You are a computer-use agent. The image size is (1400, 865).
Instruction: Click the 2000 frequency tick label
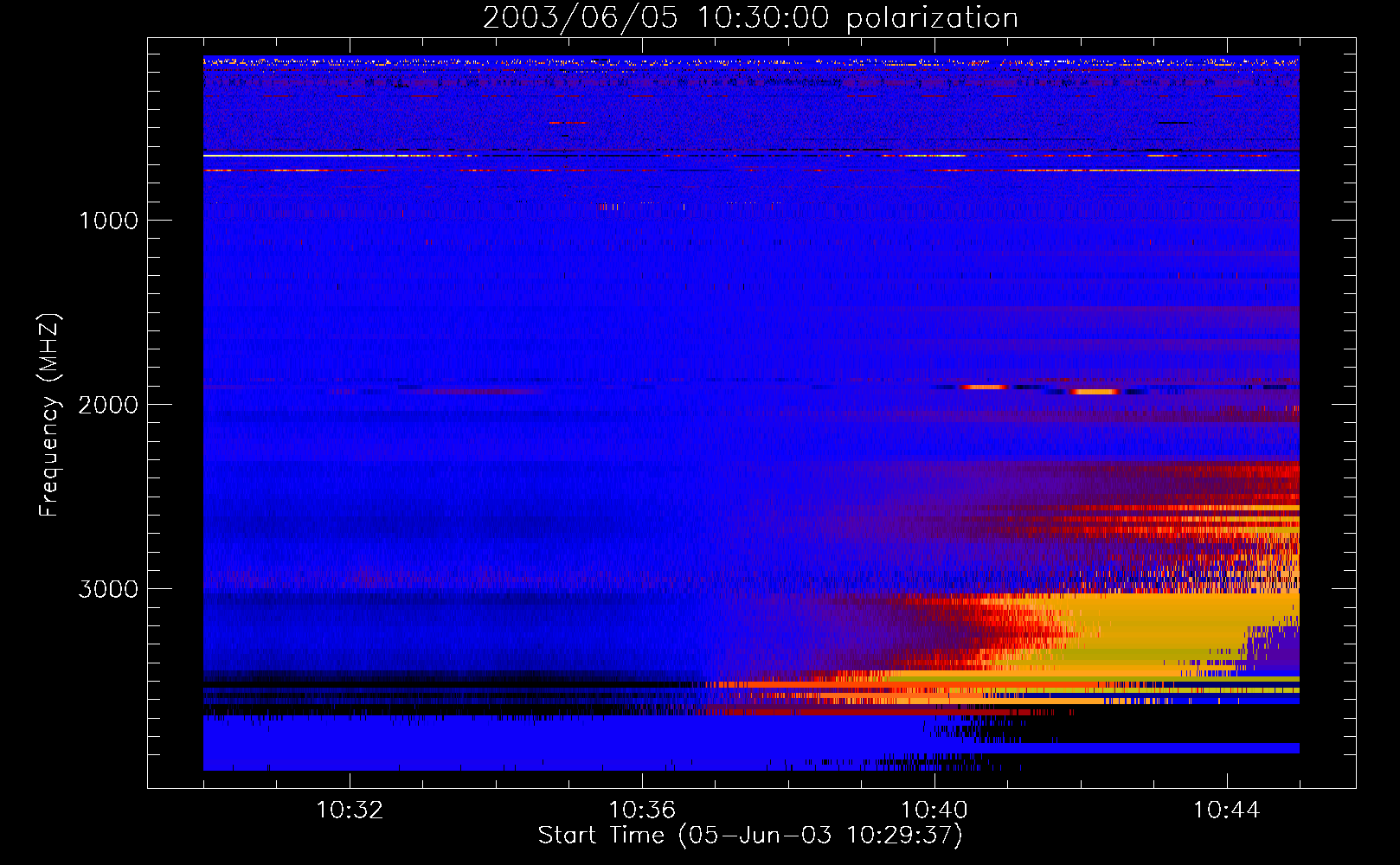pyautogui.click(x=108, y=405)
